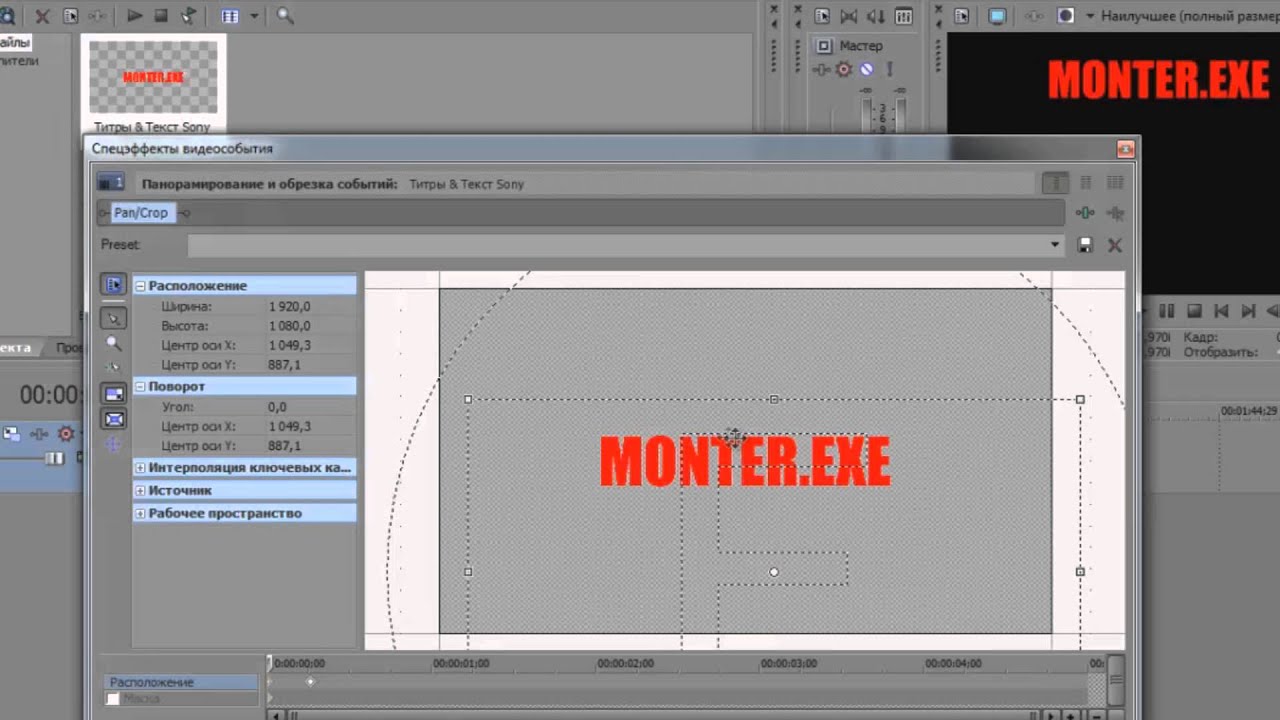Toggle Lock Aspect Ratio icon
The width and height of the screenshot is (1280, 720).
coord(114,394)
